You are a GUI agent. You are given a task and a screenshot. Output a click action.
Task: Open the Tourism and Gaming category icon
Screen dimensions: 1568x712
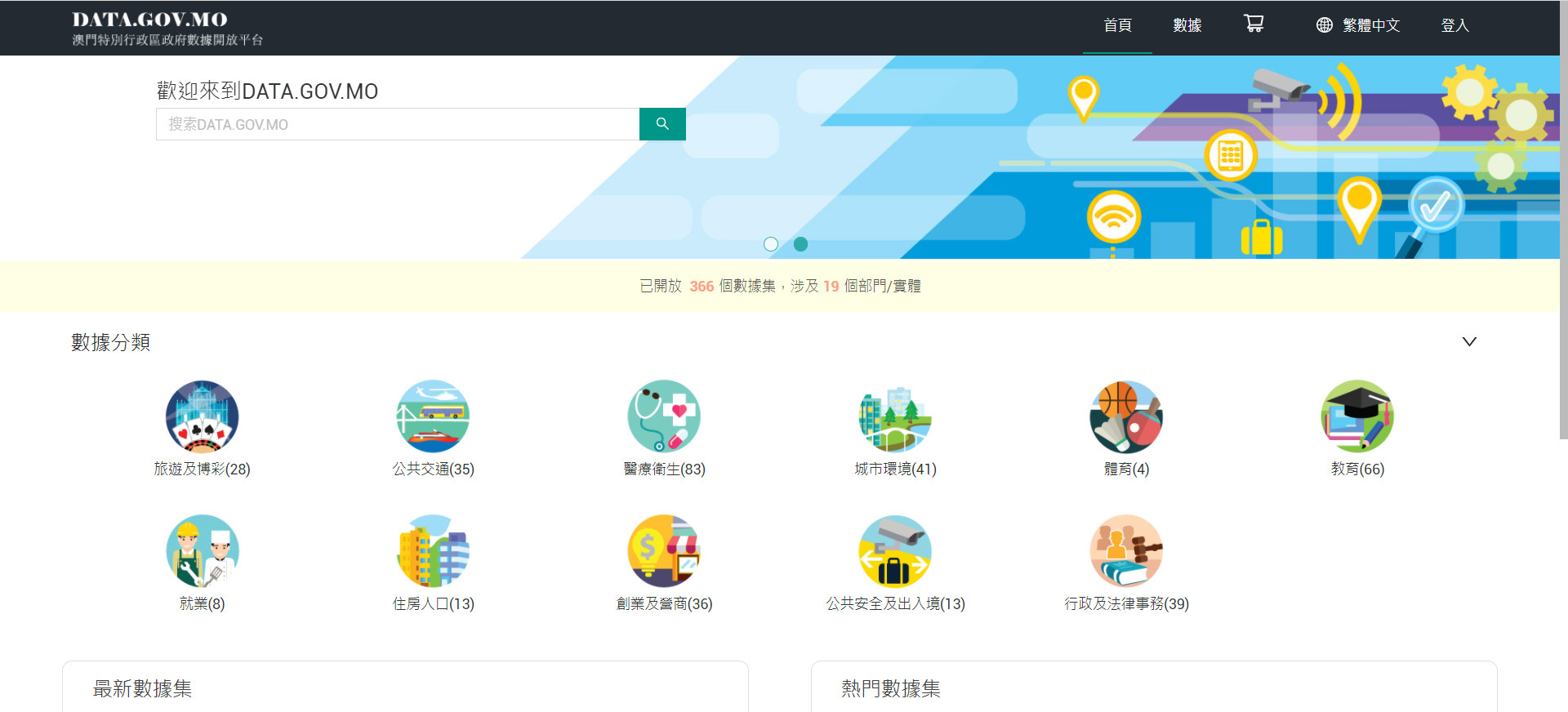(x=203, y=416)
